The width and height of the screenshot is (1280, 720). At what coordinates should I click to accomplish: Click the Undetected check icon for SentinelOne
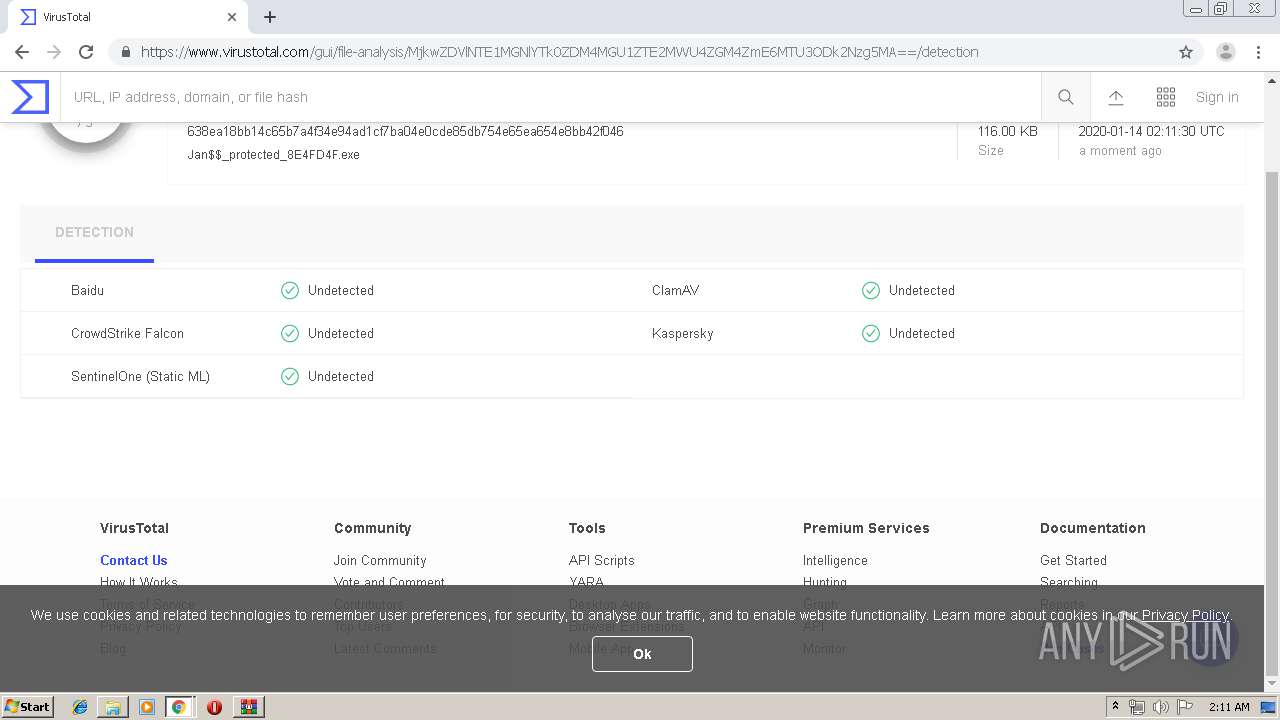pos(290,376)
